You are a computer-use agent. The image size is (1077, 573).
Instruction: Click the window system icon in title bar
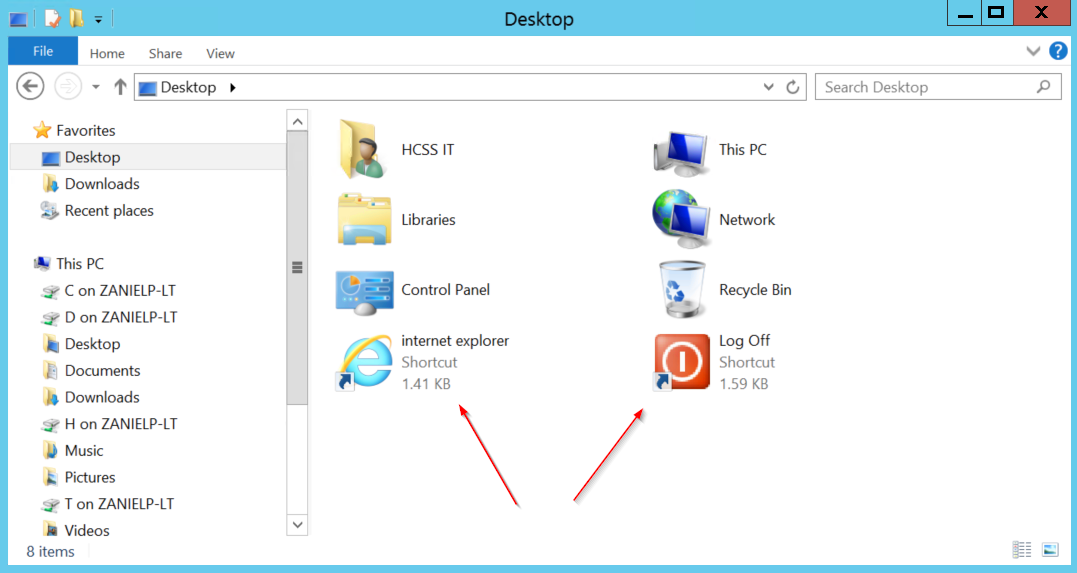point(18,19)
